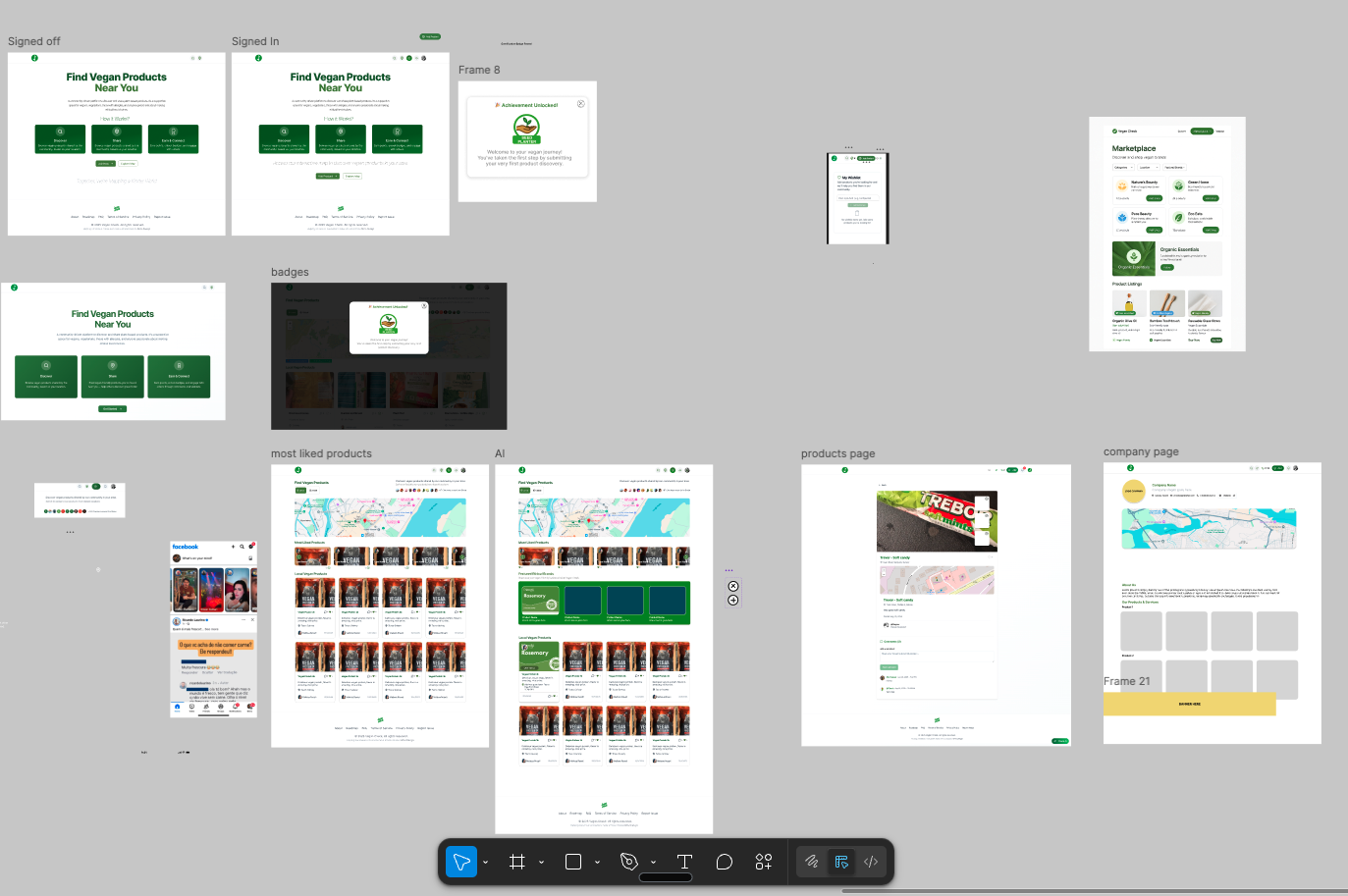
Task: Toggle Dev Mode code view
Action: click(x=871, y=862)
